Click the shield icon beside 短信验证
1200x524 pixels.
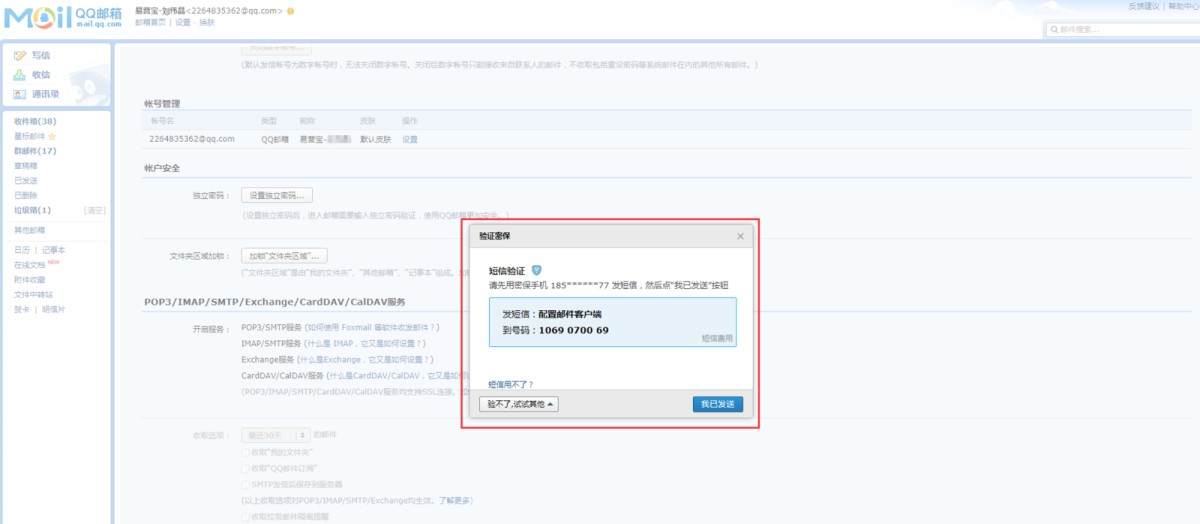tap(536, 270)
